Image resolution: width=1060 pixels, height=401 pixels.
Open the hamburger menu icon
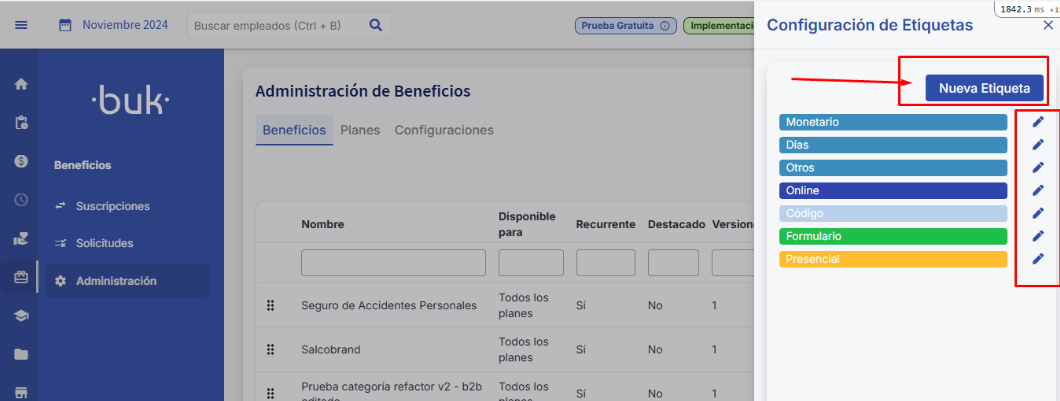click(22, 26)
